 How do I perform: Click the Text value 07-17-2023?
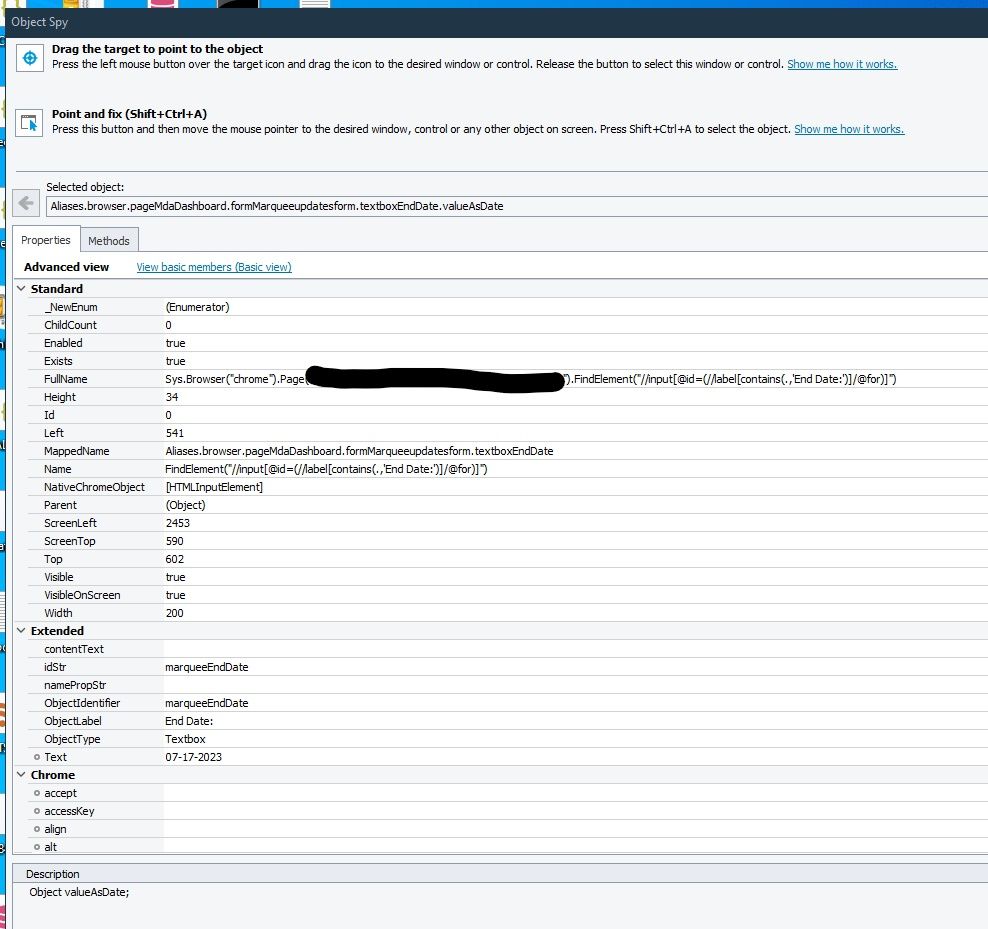[194, 757]
